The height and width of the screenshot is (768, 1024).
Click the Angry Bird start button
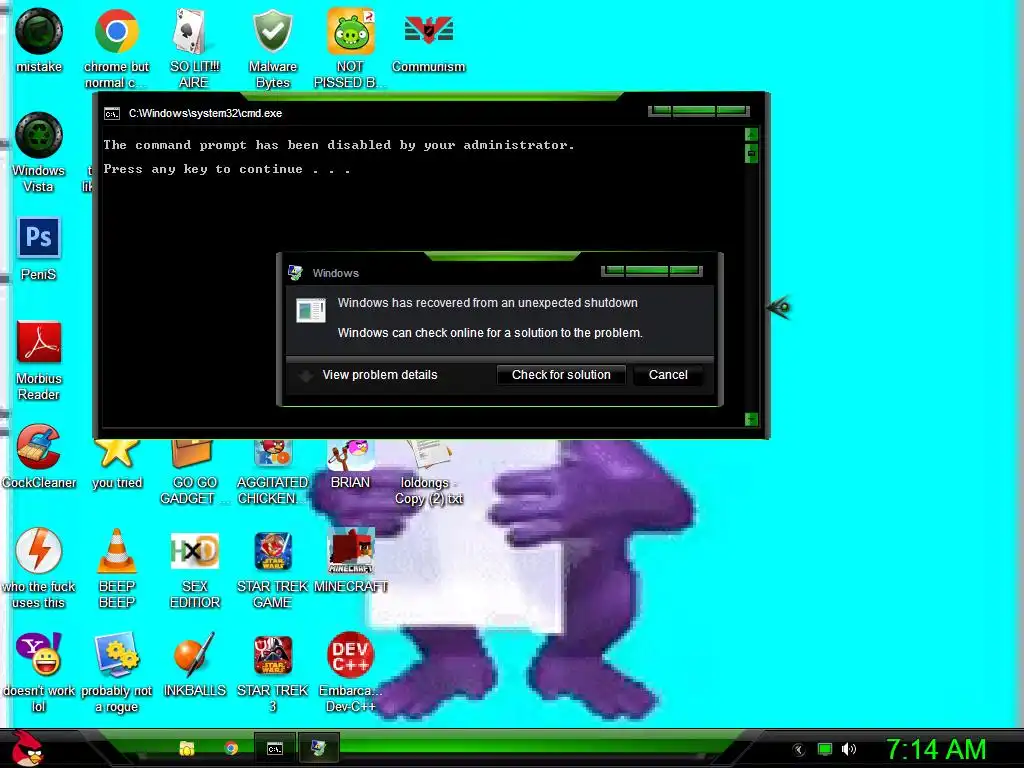27,748
